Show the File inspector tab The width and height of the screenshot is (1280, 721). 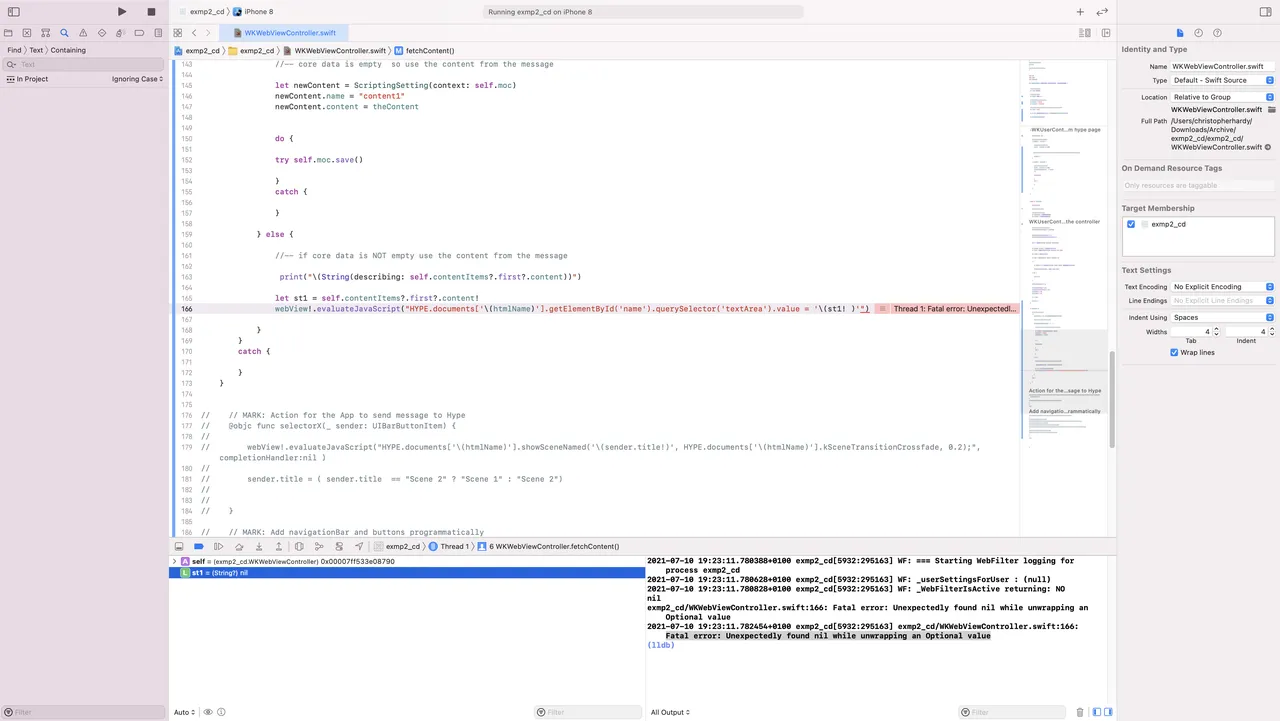(x=1180, y=33)
